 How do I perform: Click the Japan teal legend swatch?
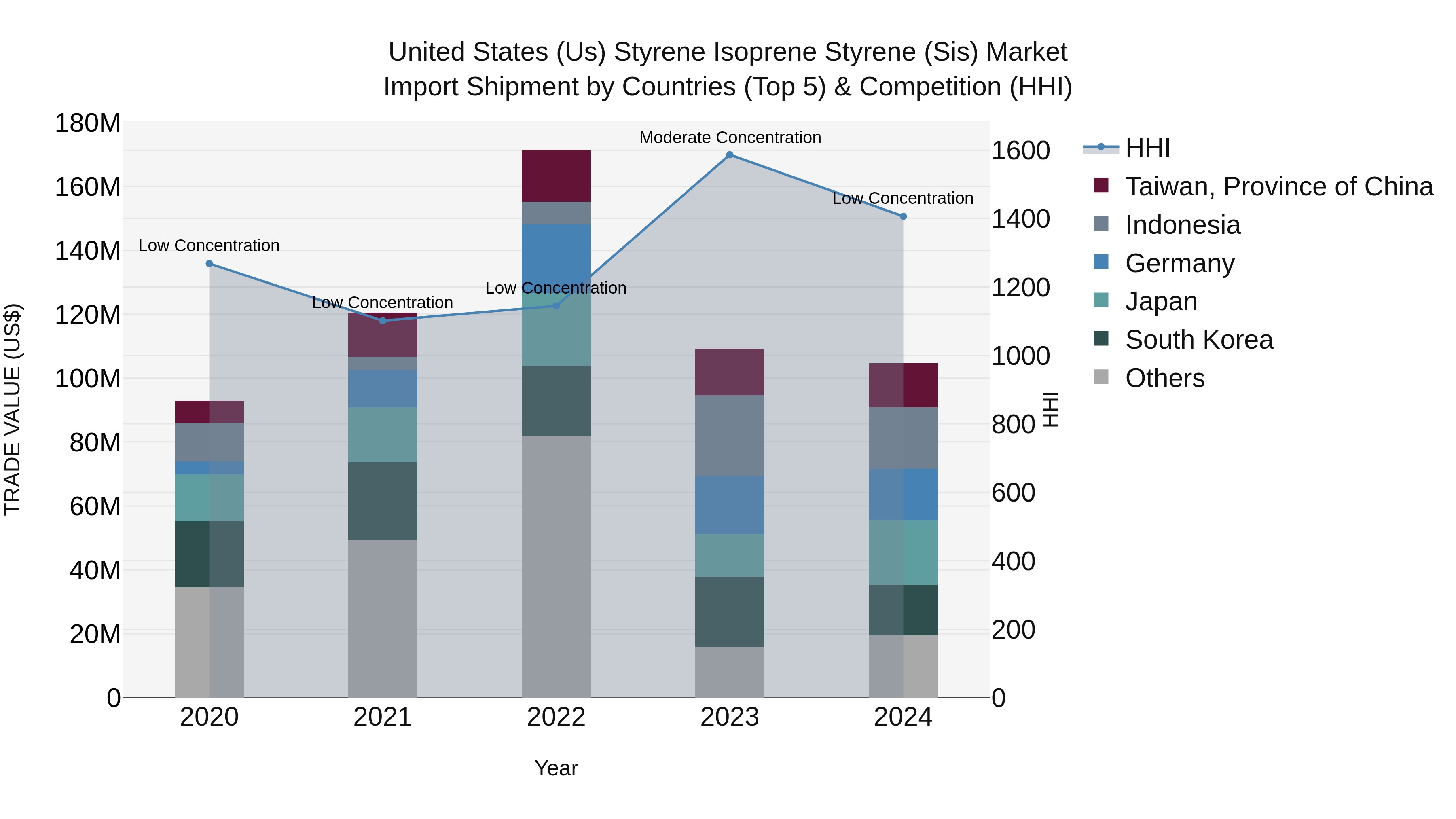click(1101, 300)
